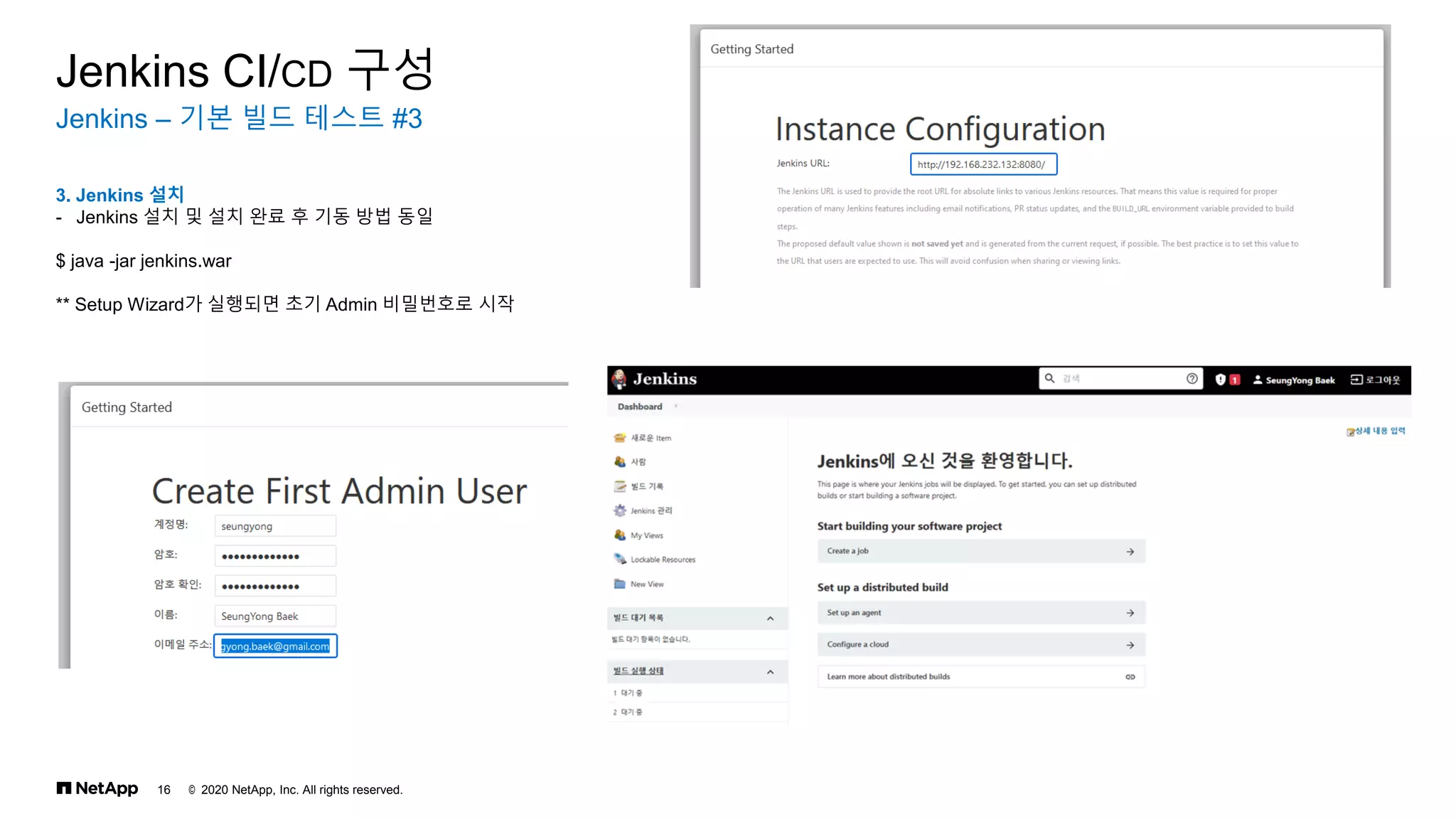Image resolution: width=1456 pixels, height=819 pixels.
Task: Click the 사람 people sidebar icon
Action: click(x=620, y=462)
